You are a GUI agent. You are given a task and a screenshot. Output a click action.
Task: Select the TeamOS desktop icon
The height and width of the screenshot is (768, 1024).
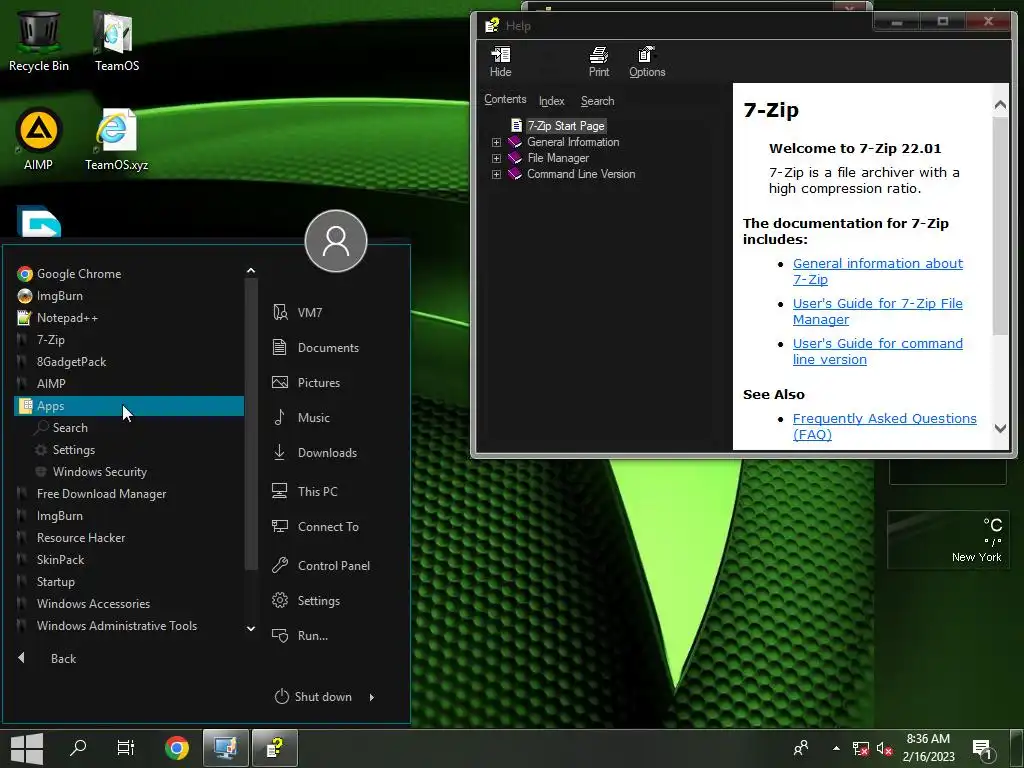click(x=116, y=40)
